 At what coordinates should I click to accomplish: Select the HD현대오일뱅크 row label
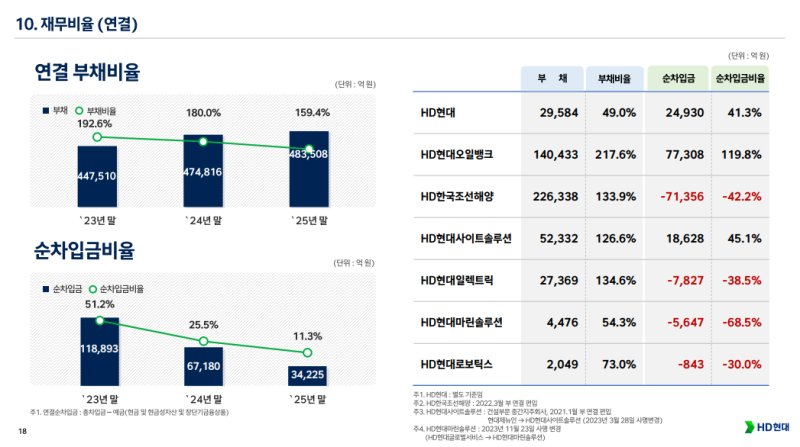coord(457,155)
